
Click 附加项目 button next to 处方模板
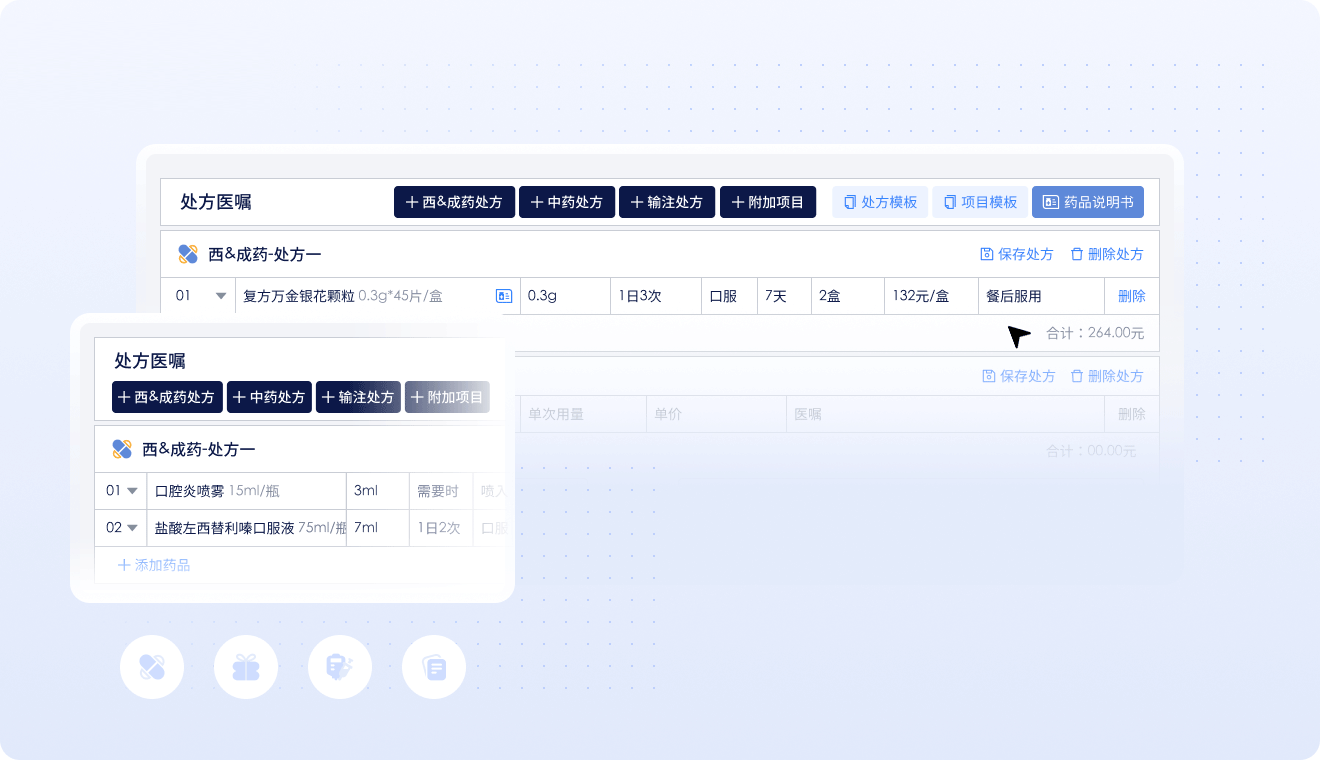point(768,202)
